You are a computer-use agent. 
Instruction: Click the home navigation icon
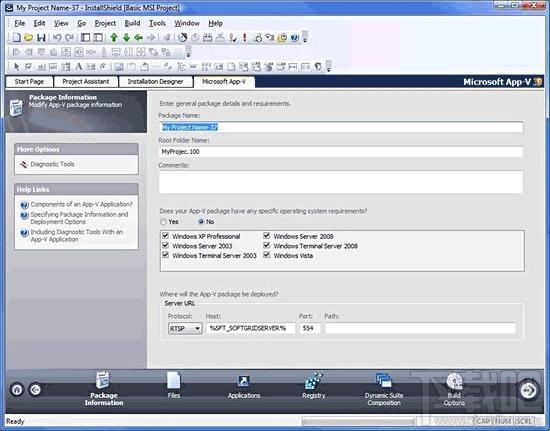click(x=17, y=389)
